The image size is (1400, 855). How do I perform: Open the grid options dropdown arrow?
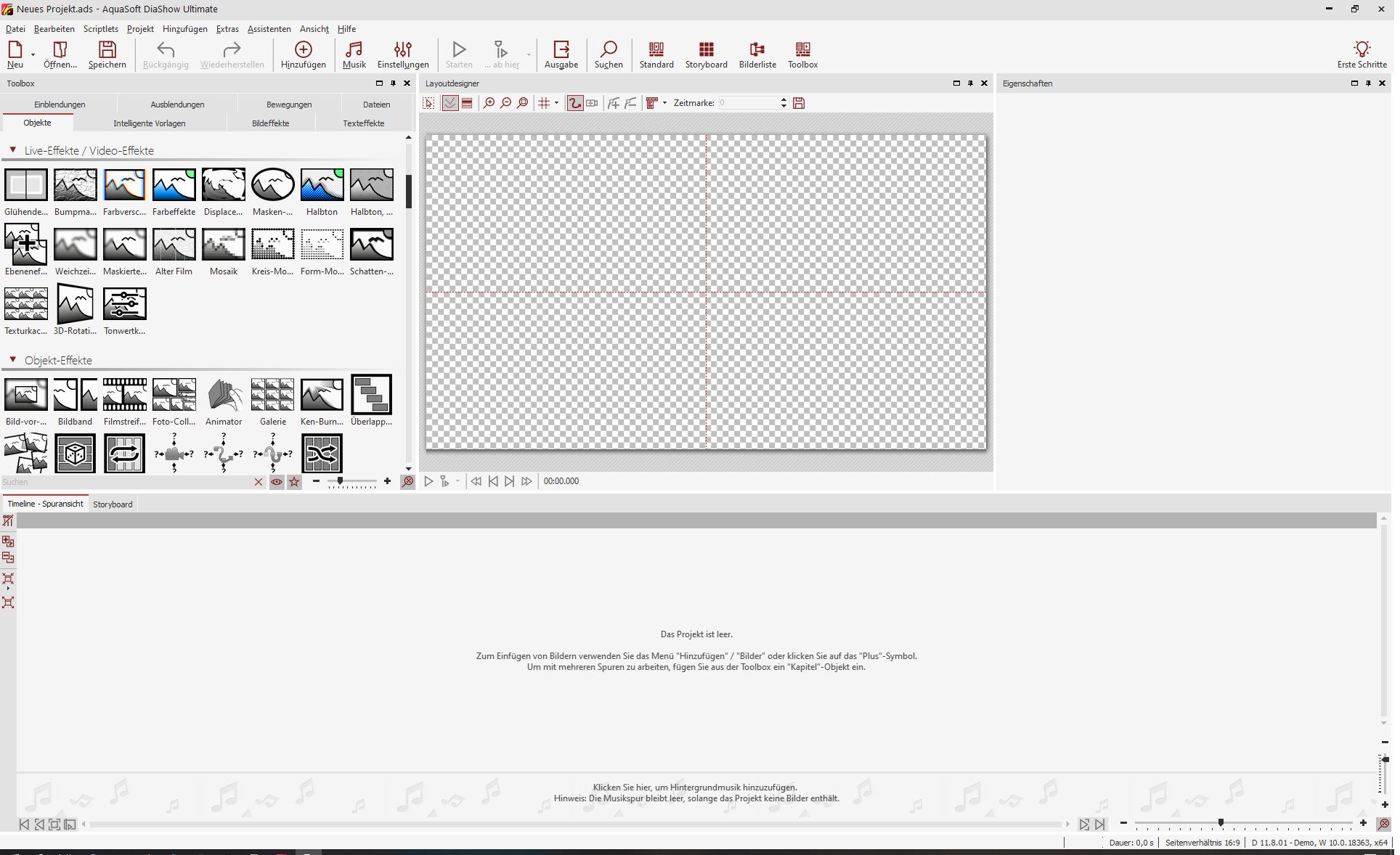click(557, 103)
